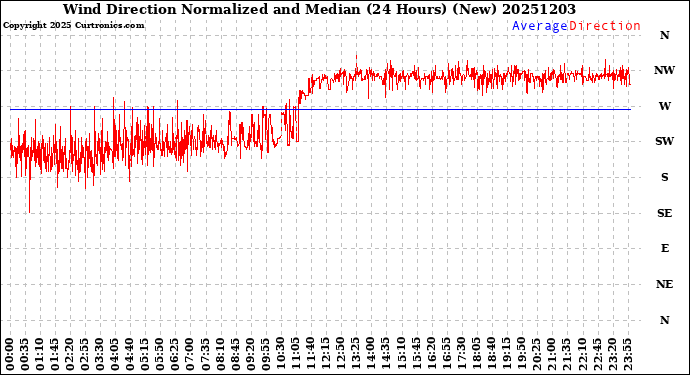This screenshot has width=690, height=375.
Task: Click the 15:10 time label
Action: (x=401, y=354)
